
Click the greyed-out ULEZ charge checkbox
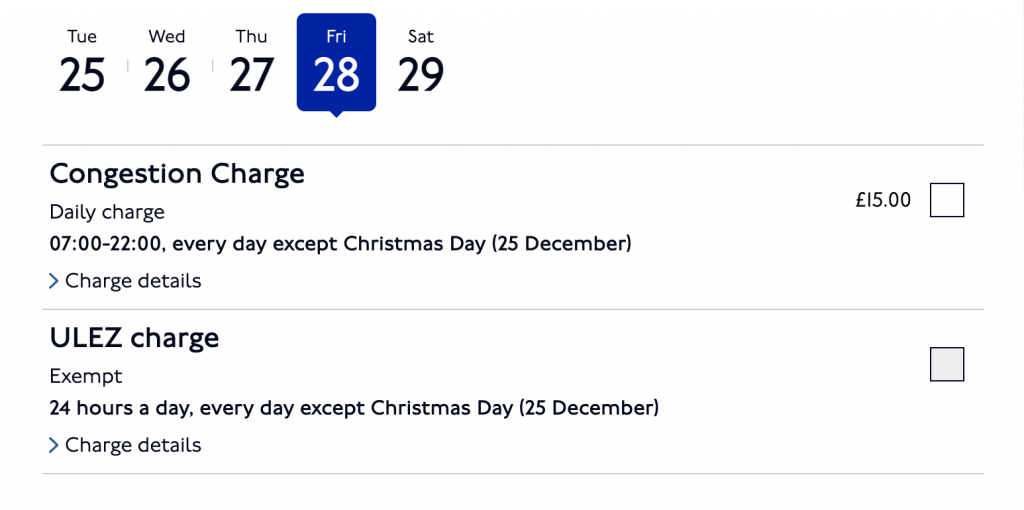click(946, 364)
